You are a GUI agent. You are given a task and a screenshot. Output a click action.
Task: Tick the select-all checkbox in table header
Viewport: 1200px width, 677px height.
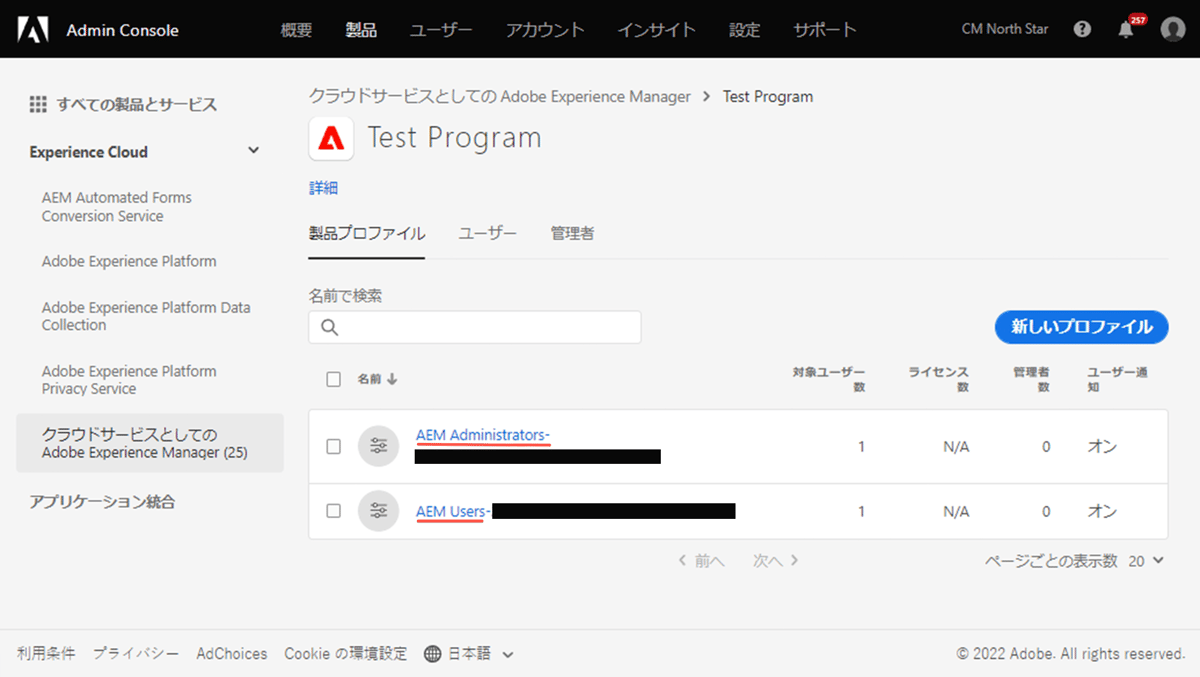[x=334, y=379]
